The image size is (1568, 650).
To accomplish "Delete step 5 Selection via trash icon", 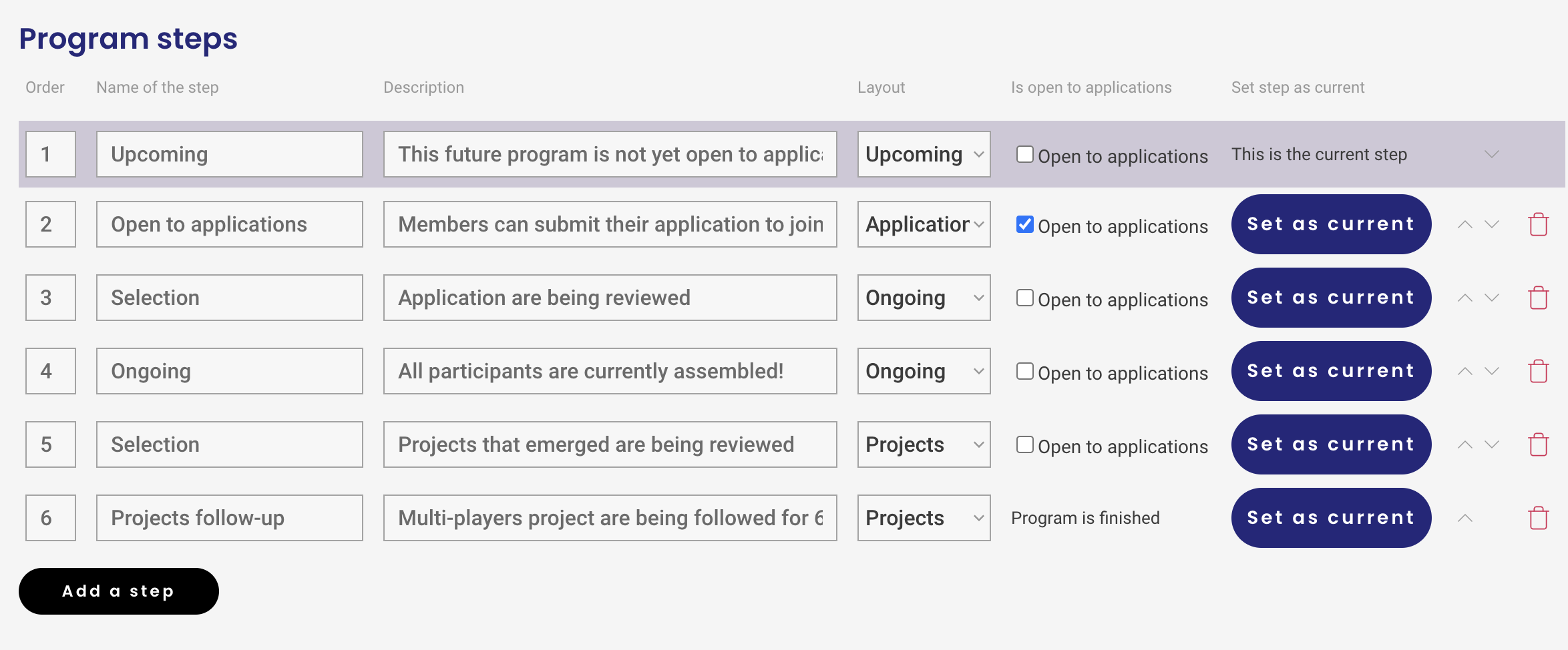I will [x=1539, y=444].
